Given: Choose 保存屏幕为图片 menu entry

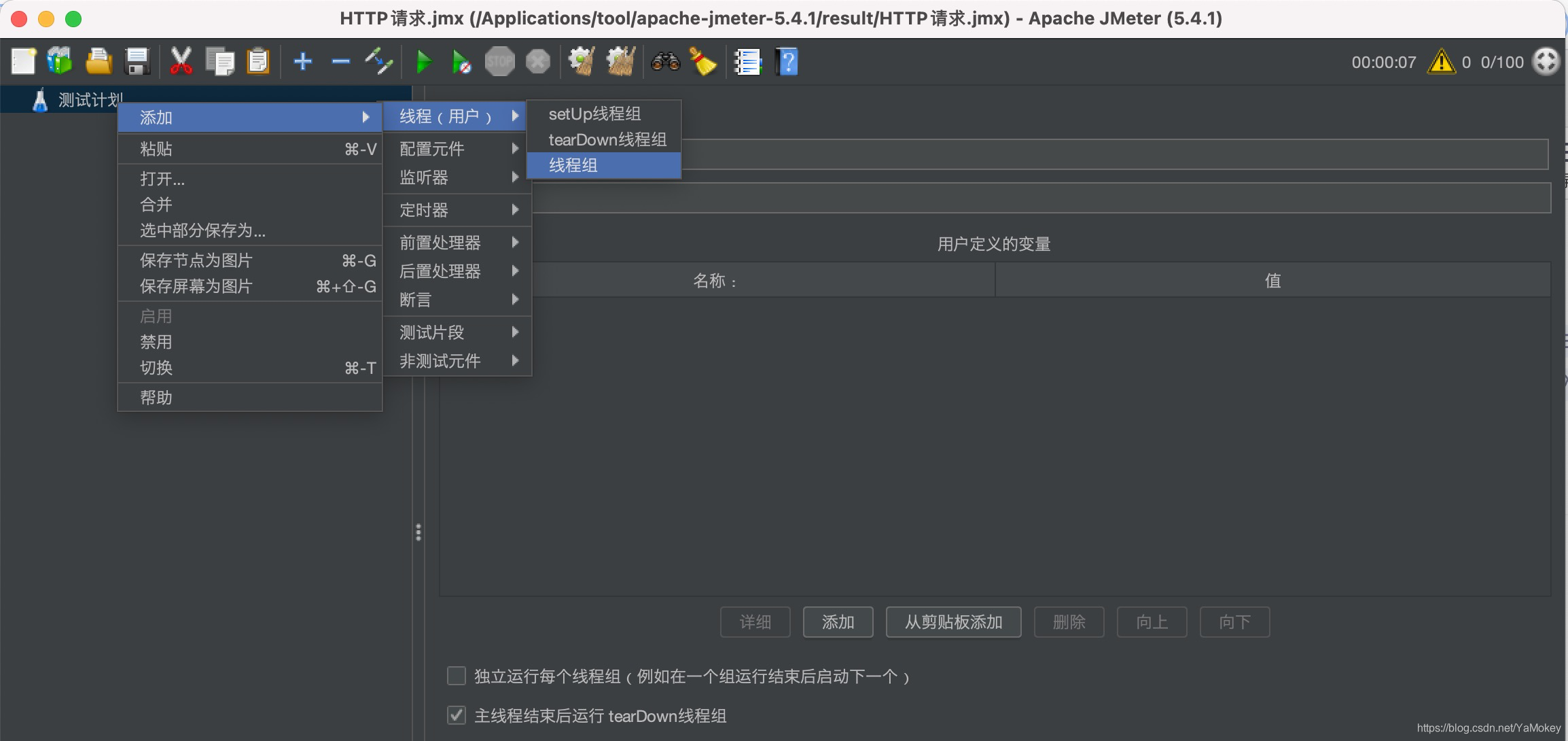Looking at the screenshot, I should [249, 286].
